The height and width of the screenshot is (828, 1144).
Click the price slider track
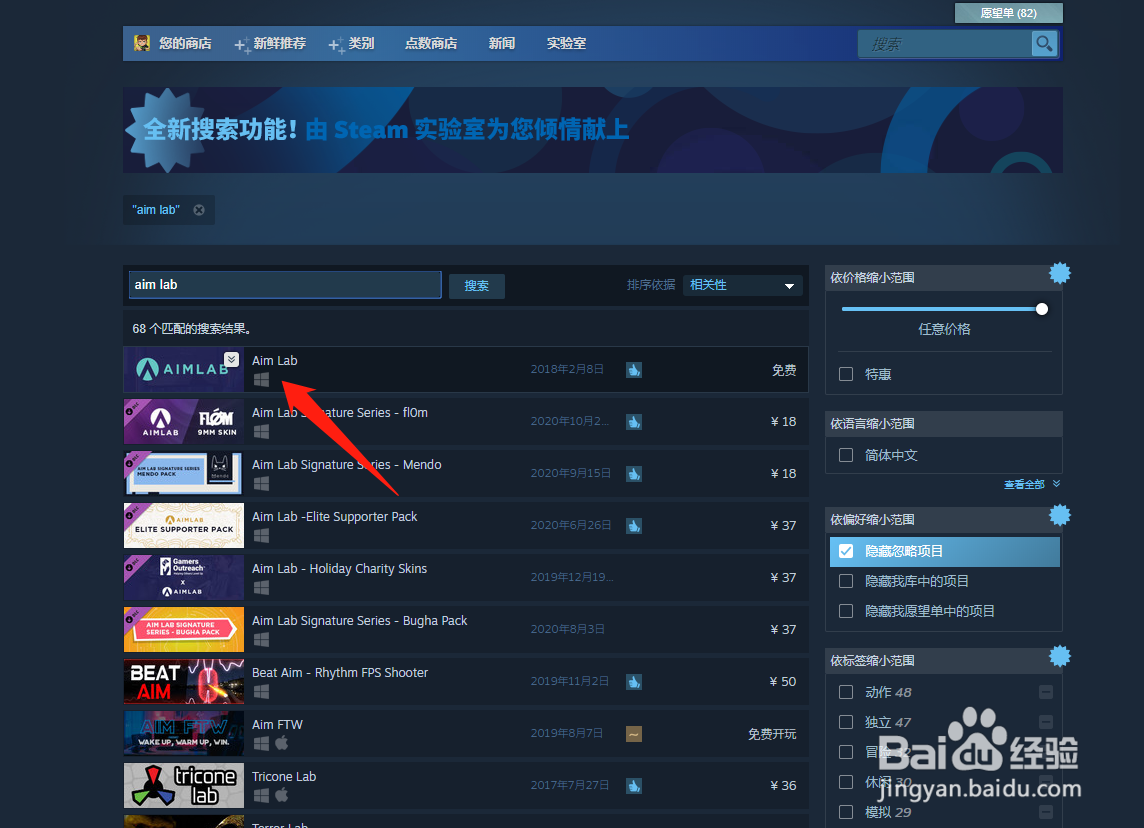pos(941,309)
